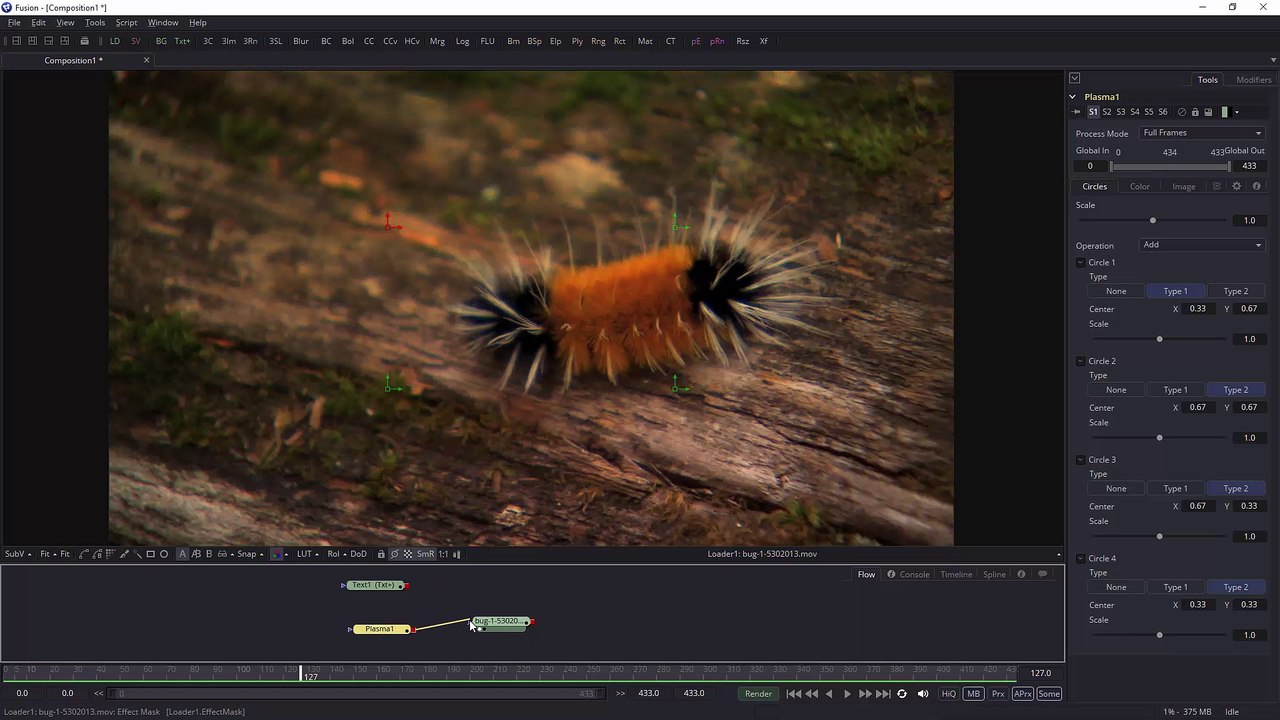Click the audio speaker icon

pyautogui.click(x=923, y=694)
